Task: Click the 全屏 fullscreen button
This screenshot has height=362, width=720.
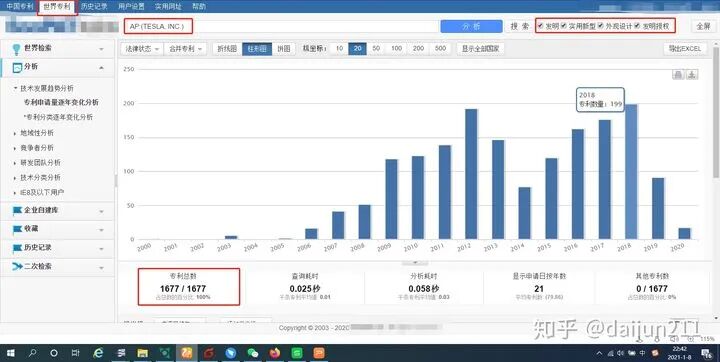Action: click(703, 26)
